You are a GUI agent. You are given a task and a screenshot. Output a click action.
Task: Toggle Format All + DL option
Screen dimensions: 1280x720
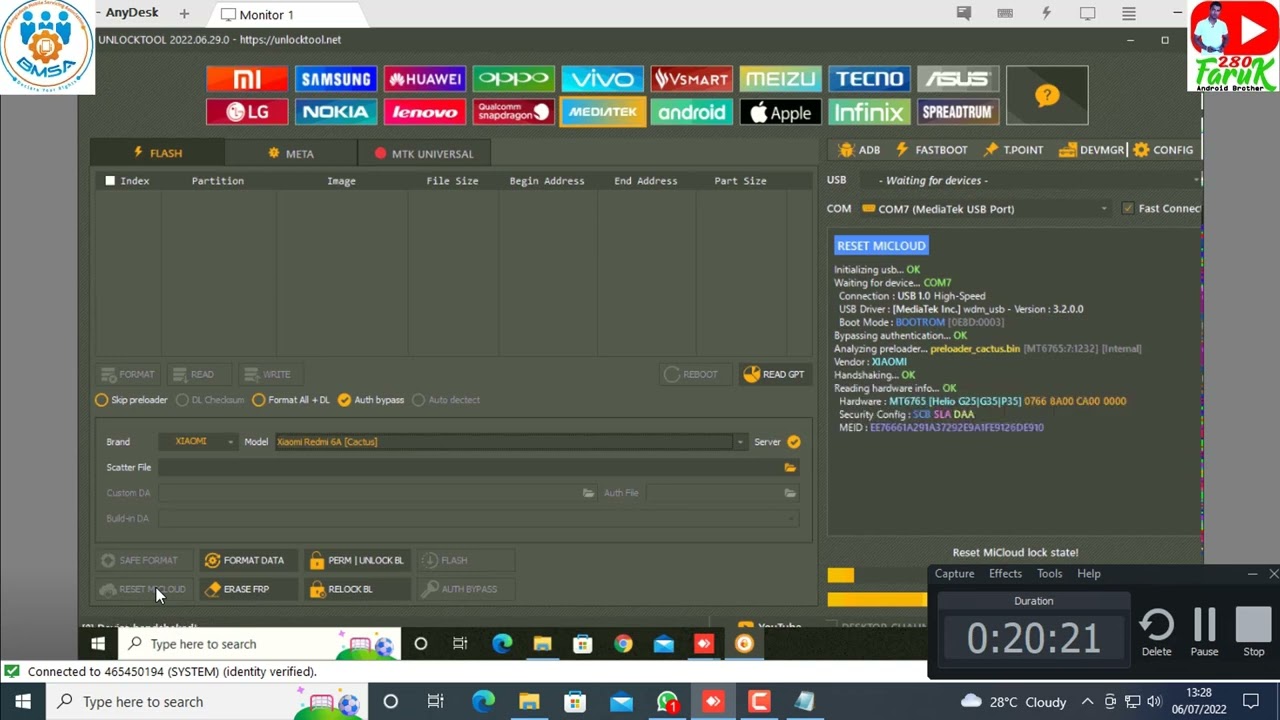[x=290, y=400]
